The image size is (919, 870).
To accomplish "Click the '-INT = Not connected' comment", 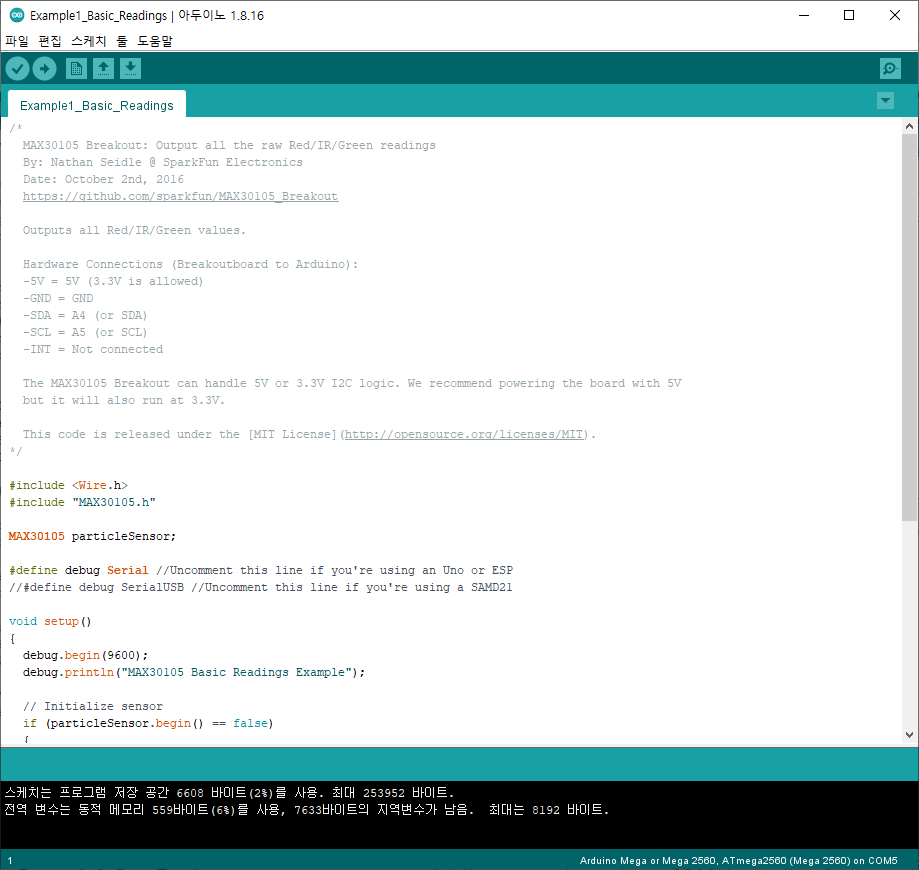I will (x=93, y=349).
